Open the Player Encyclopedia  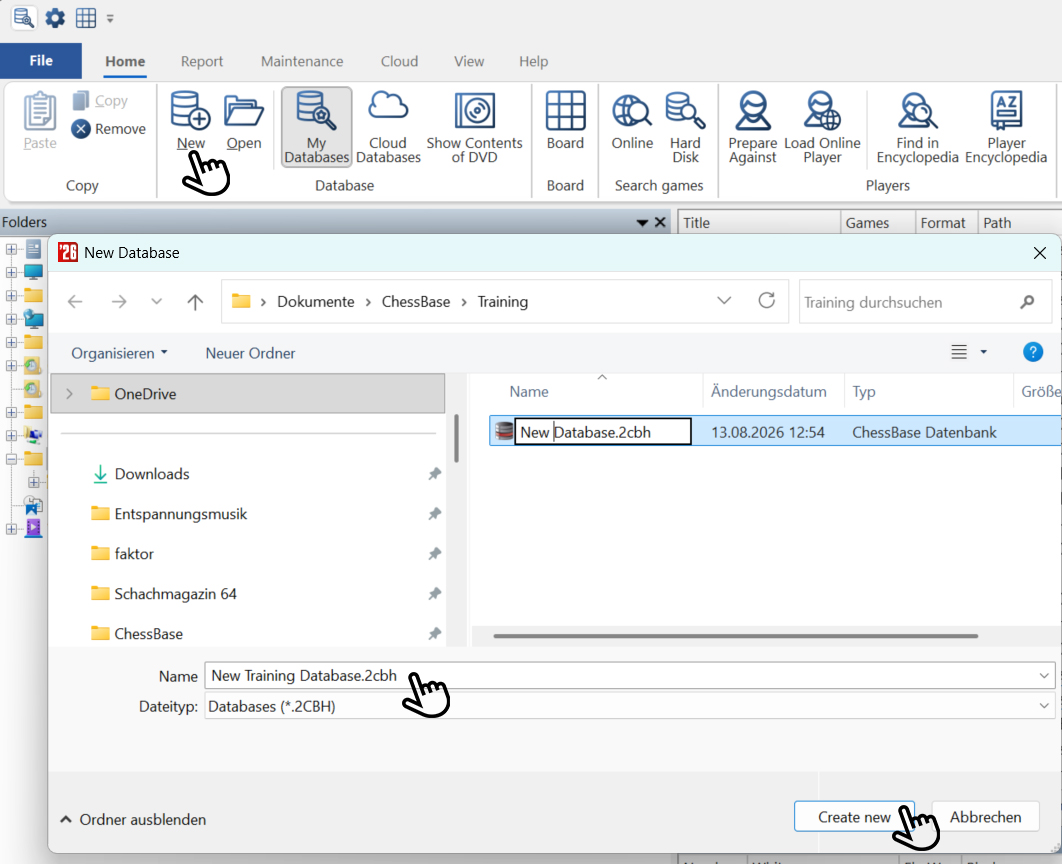(1006, 127)
